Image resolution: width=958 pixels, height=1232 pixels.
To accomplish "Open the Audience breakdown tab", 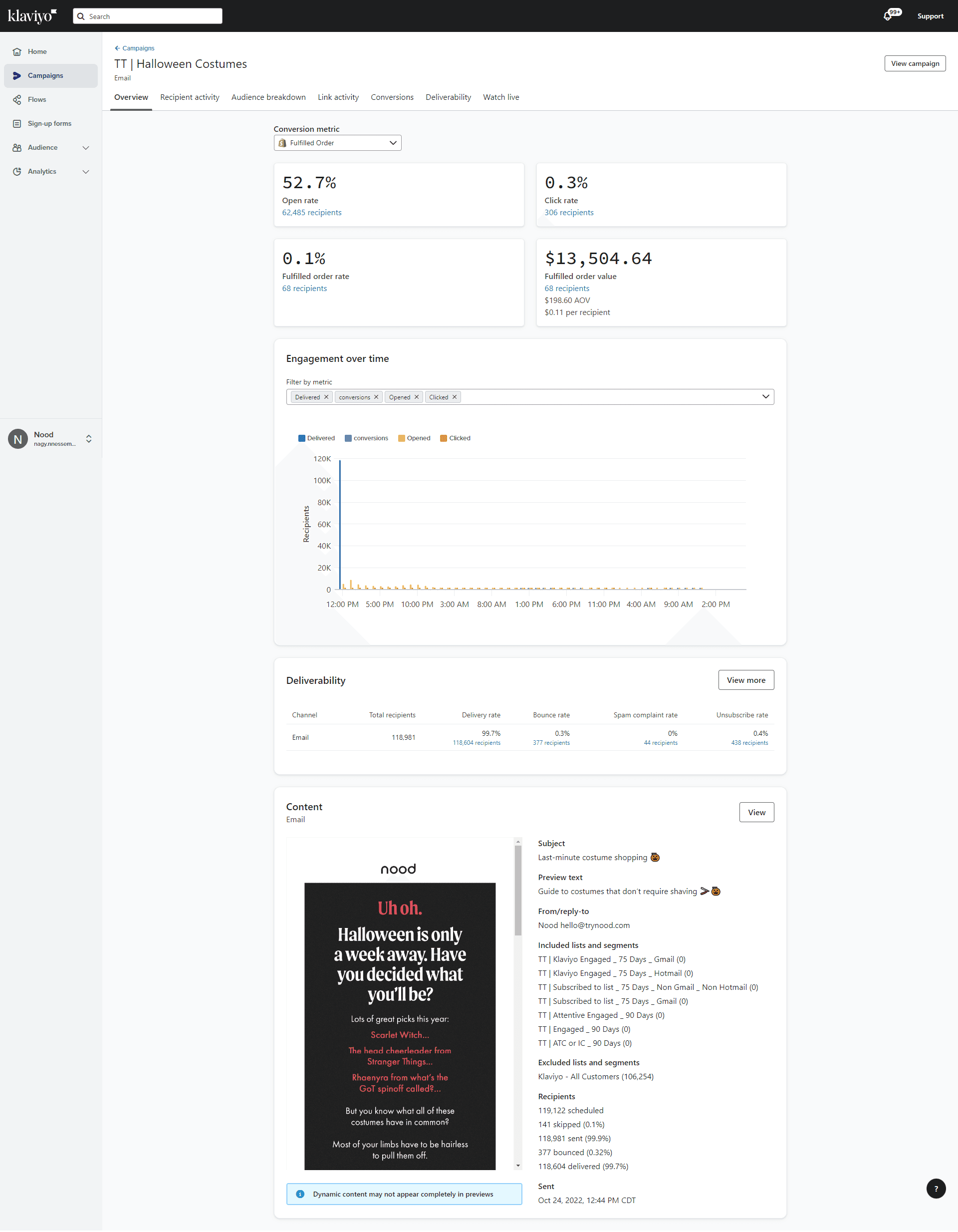I will 268,97.
